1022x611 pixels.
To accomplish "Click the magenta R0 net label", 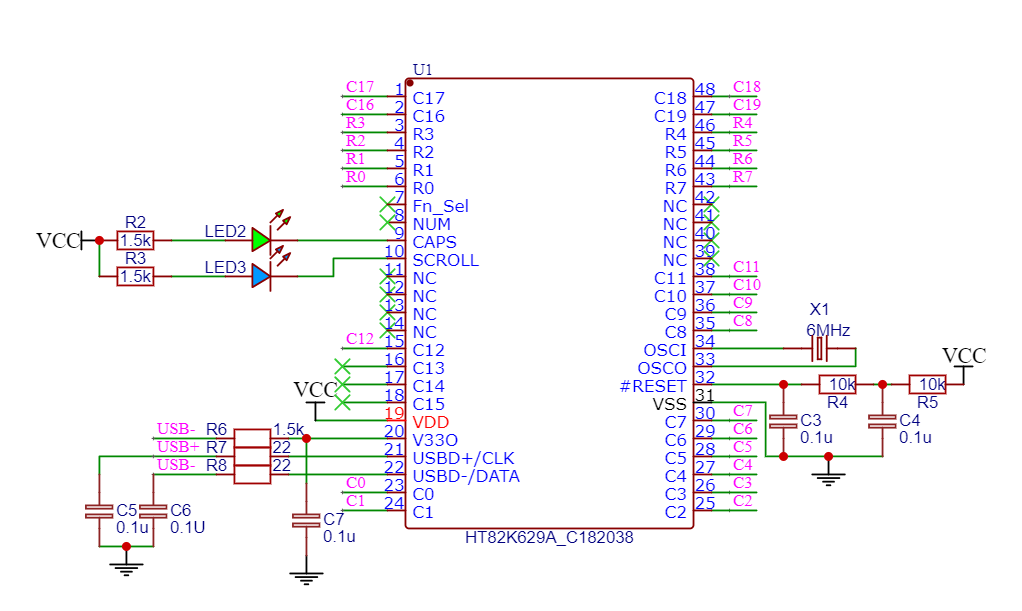I will (x=355, y=177).
